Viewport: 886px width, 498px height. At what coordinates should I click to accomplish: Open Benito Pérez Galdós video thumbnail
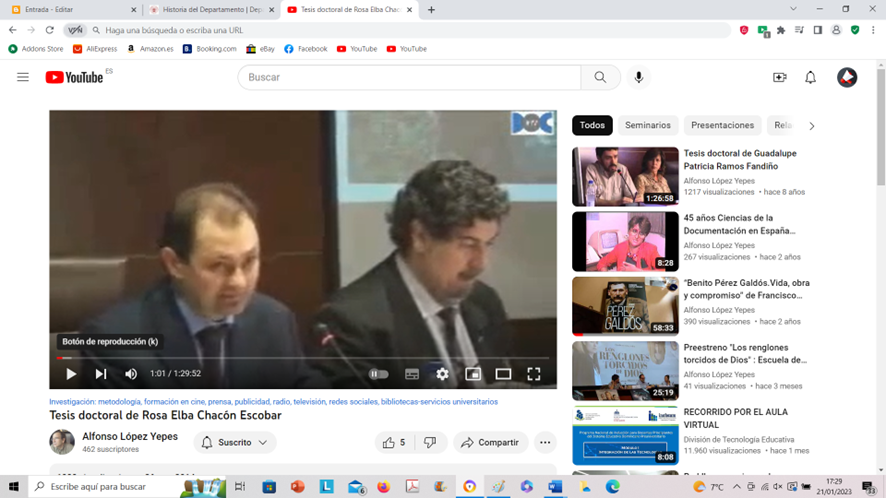click(625, 306)
